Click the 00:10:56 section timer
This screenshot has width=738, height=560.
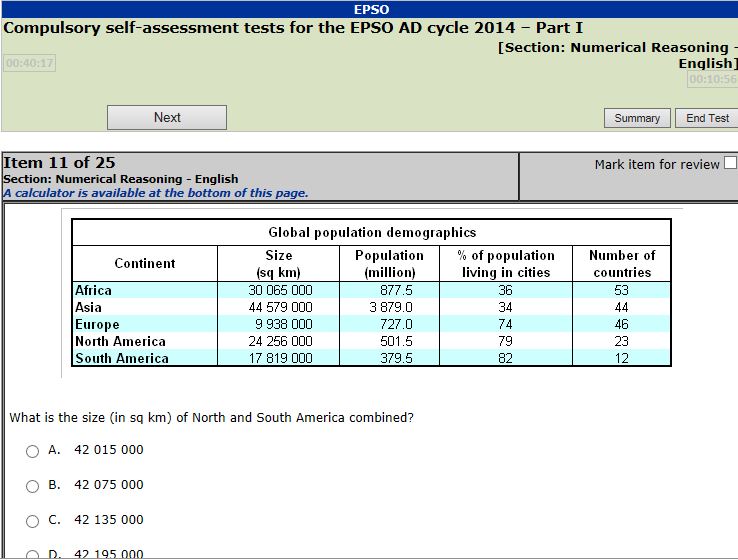[712, 80]
